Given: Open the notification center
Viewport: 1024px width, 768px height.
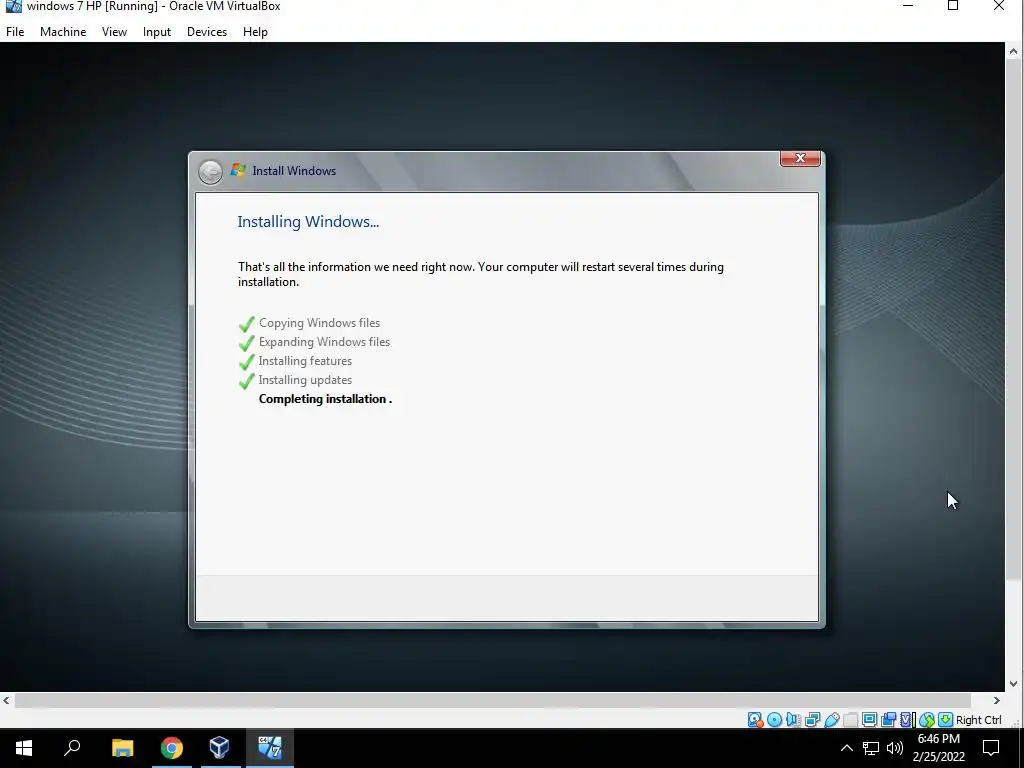Looking at the screenshot, I should pyautogui.click(x=991, y=748).
